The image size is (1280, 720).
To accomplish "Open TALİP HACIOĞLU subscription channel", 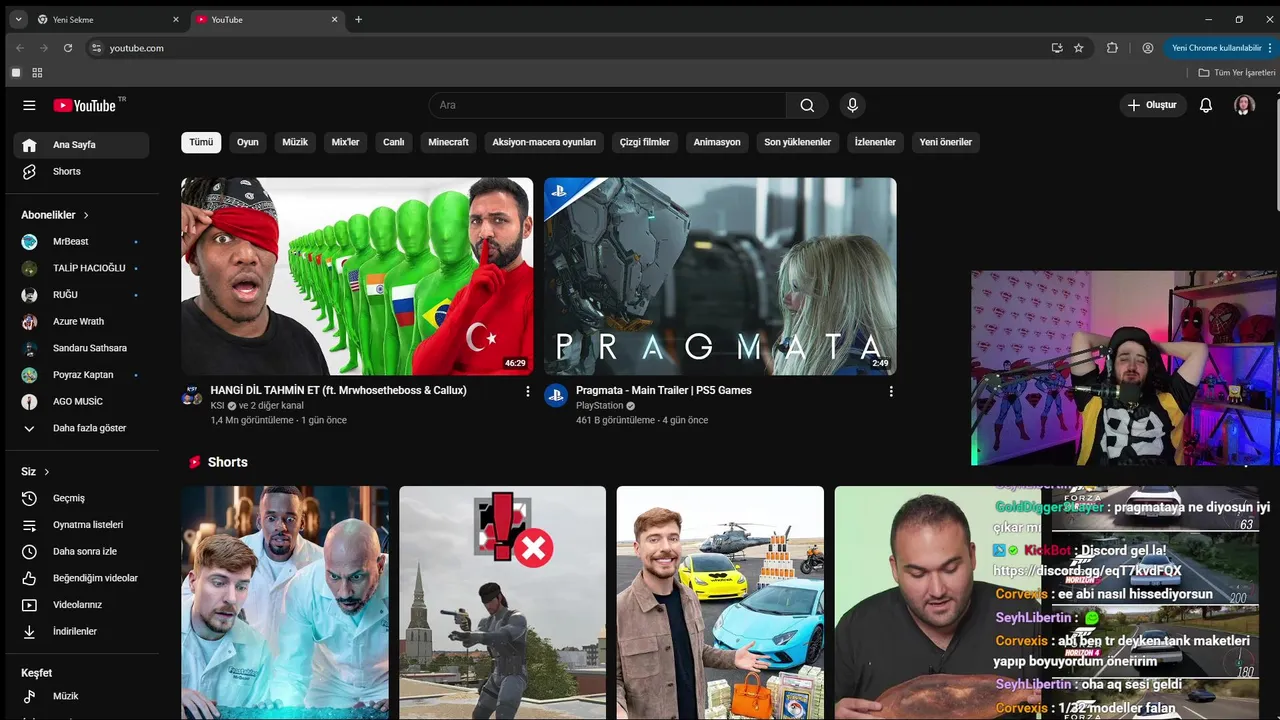I will pos(81,268).
